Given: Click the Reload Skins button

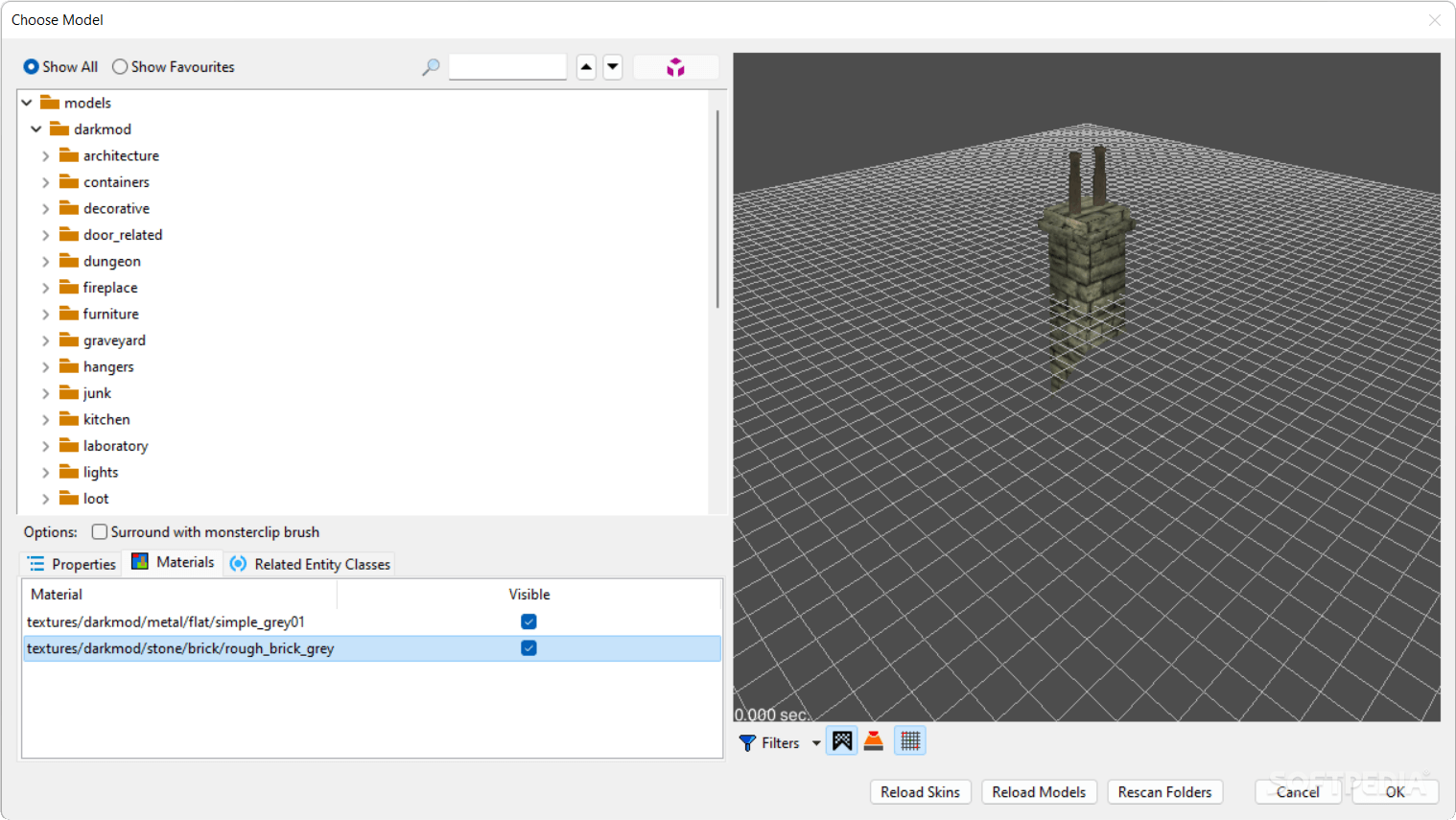Looking at the screenshot, I should coord(921,792).
